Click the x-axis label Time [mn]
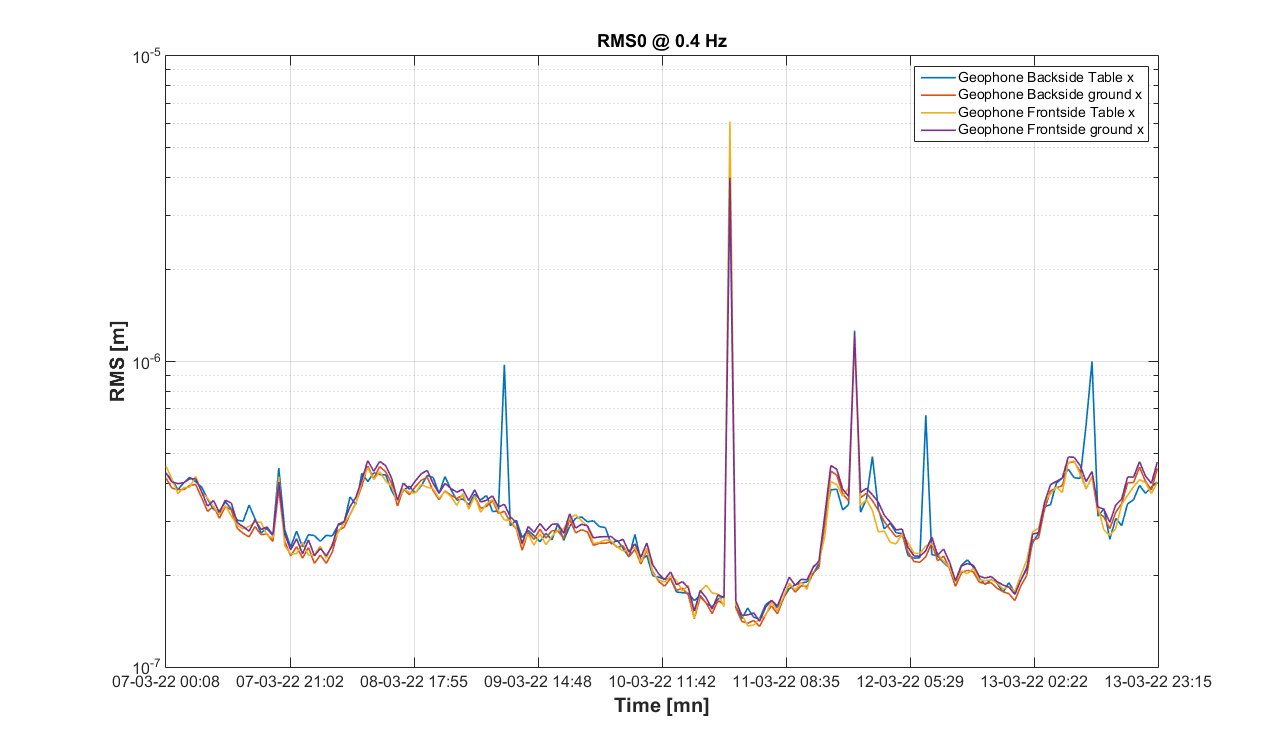The height and width of the screenshot is (750, 1280). coord(661,706)
